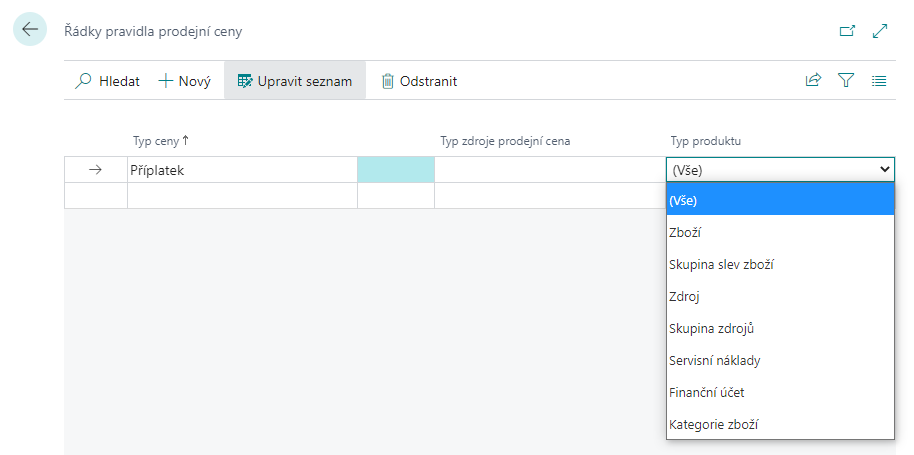
Task: Click the Příplatek price type cell
Action: 240,170
